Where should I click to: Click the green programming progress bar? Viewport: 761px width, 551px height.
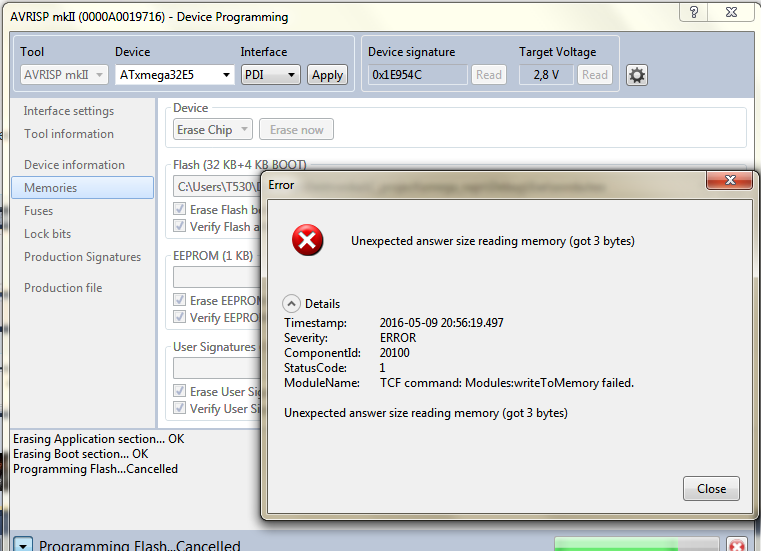636,544
